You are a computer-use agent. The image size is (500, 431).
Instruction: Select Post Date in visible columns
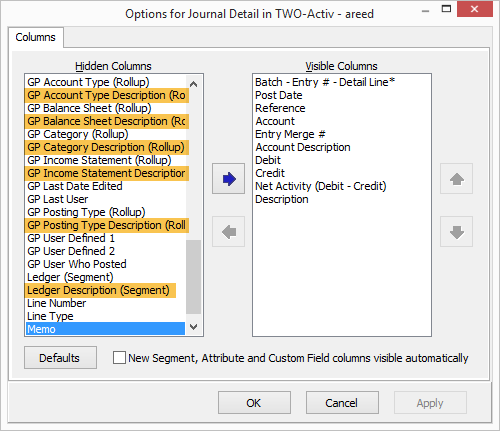pos(279,95)
